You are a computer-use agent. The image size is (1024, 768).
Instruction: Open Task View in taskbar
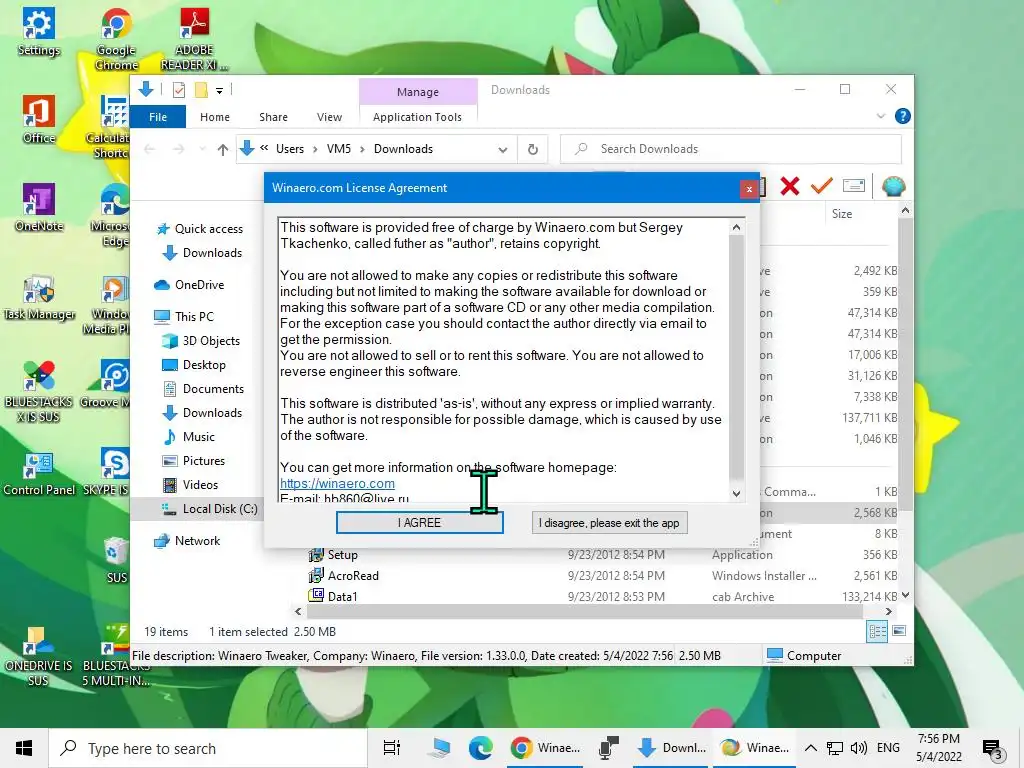click(x=392, y=748)
